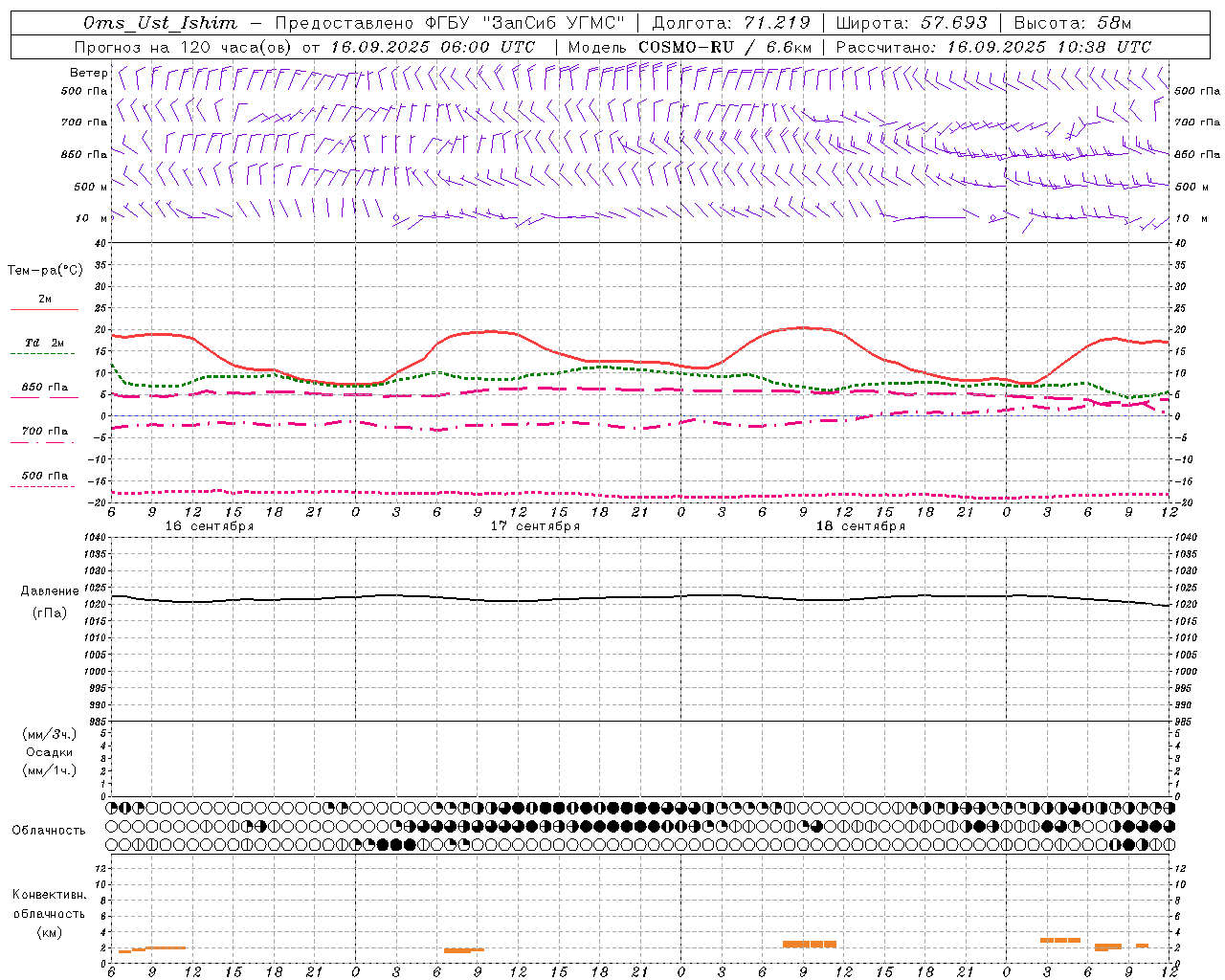Click the Давление pressure panel label

[50, 591]
